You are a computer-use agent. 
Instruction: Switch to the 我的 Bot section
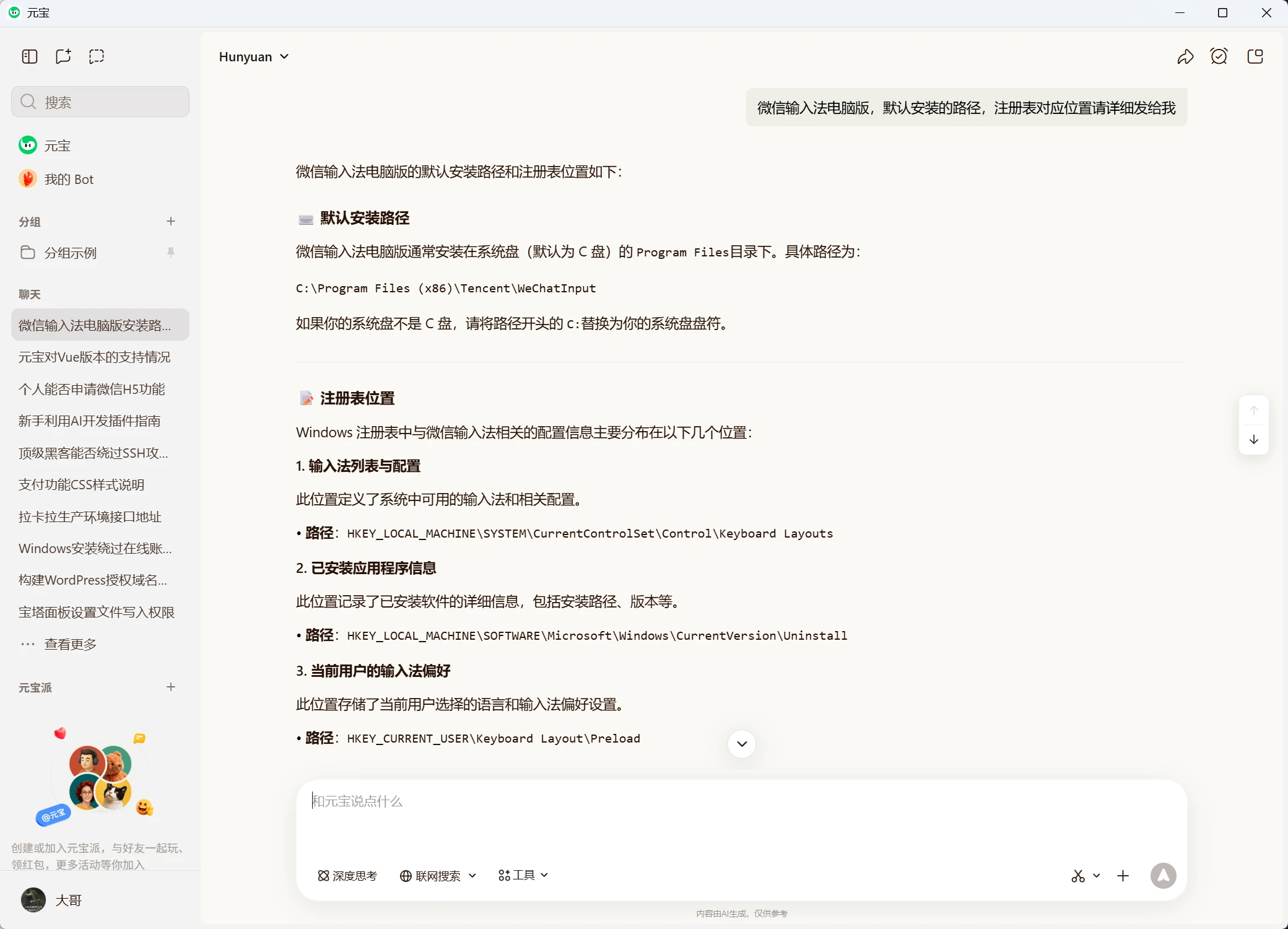(x=68, y=178)
